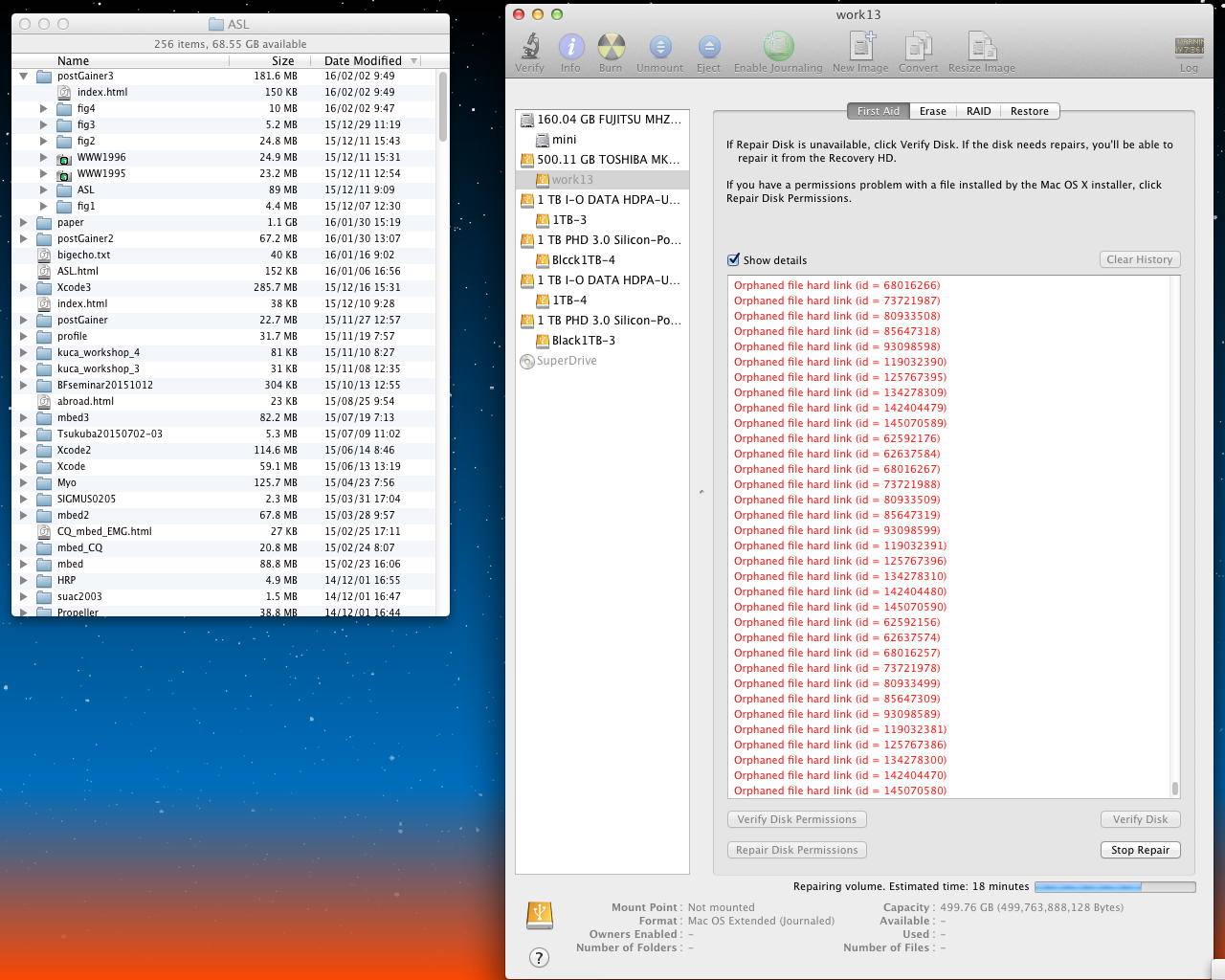Collapse the postGainer3 folder

pyautogui.click(x=24, y=76)
